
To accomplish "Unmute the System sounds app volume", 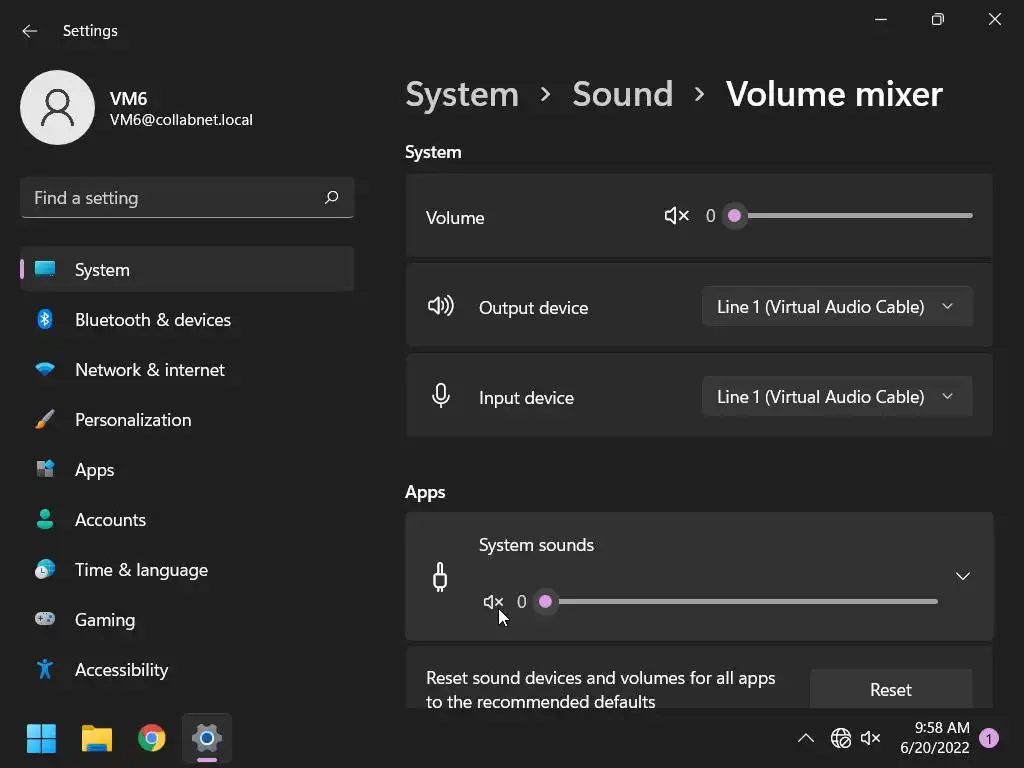I will 493,602.
